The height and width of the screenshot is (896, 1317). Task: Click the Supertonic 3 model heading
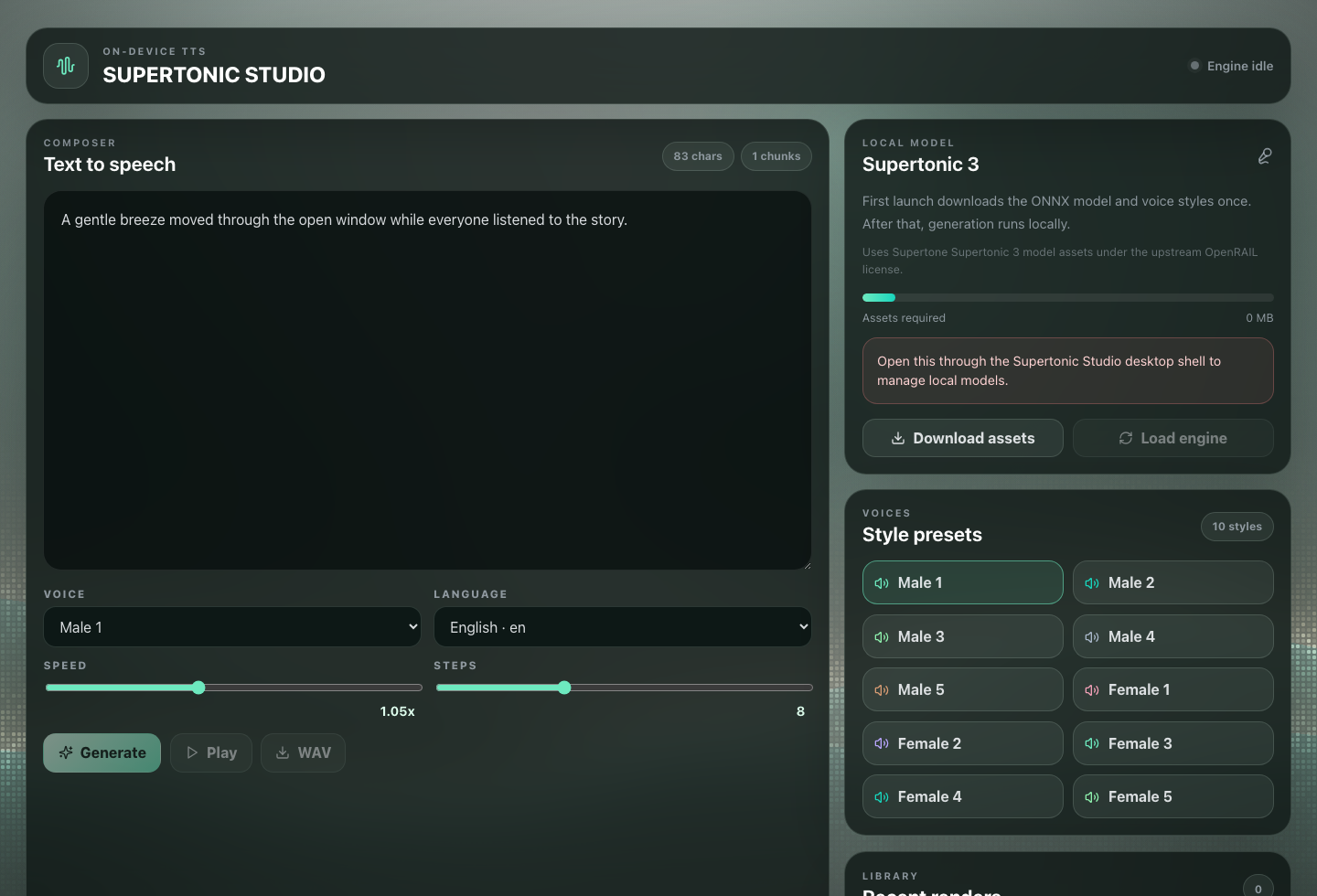pos(921,165)
